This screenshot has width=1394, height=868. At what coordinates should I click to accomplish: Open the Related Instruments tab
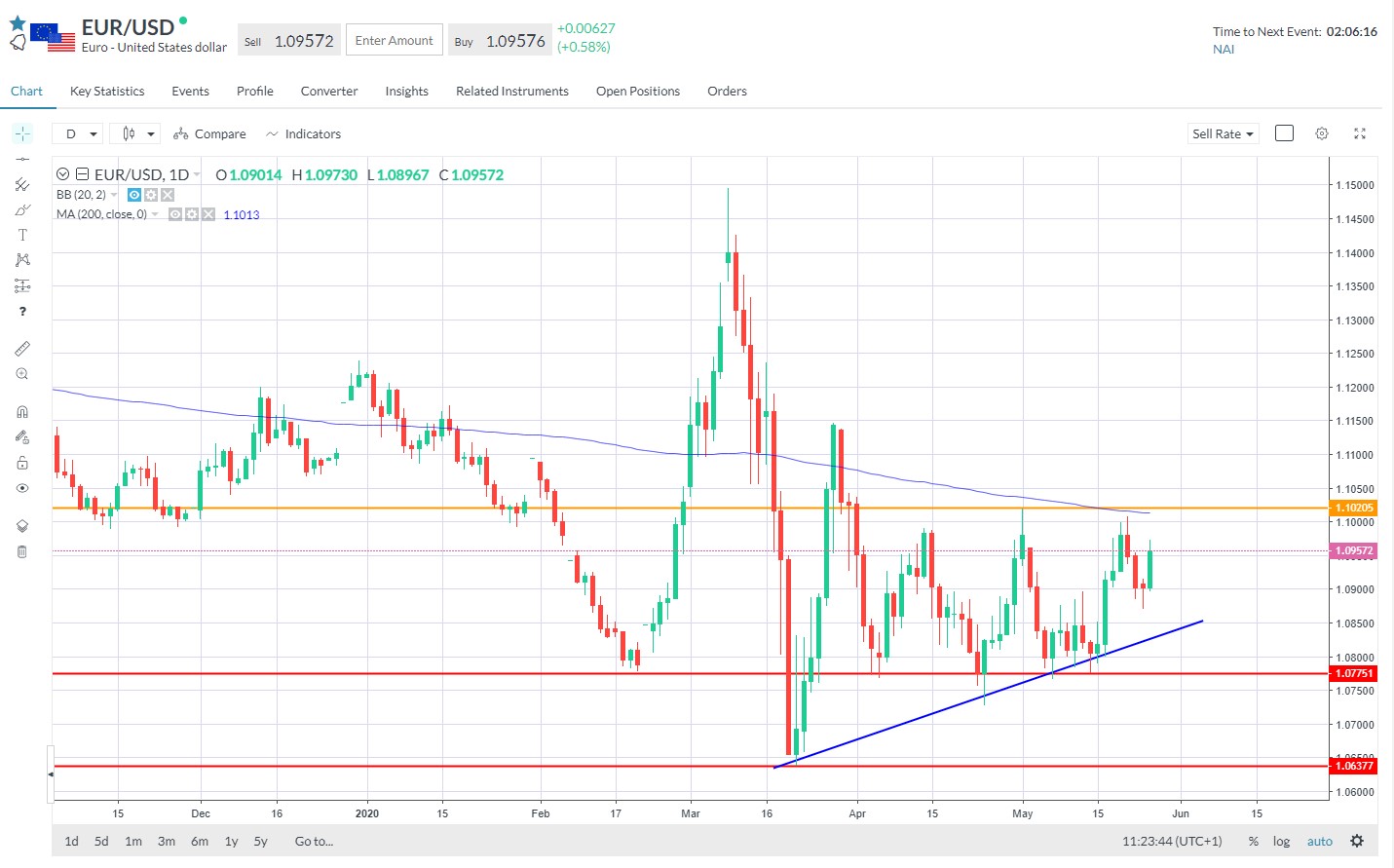[x=511, y=92]
